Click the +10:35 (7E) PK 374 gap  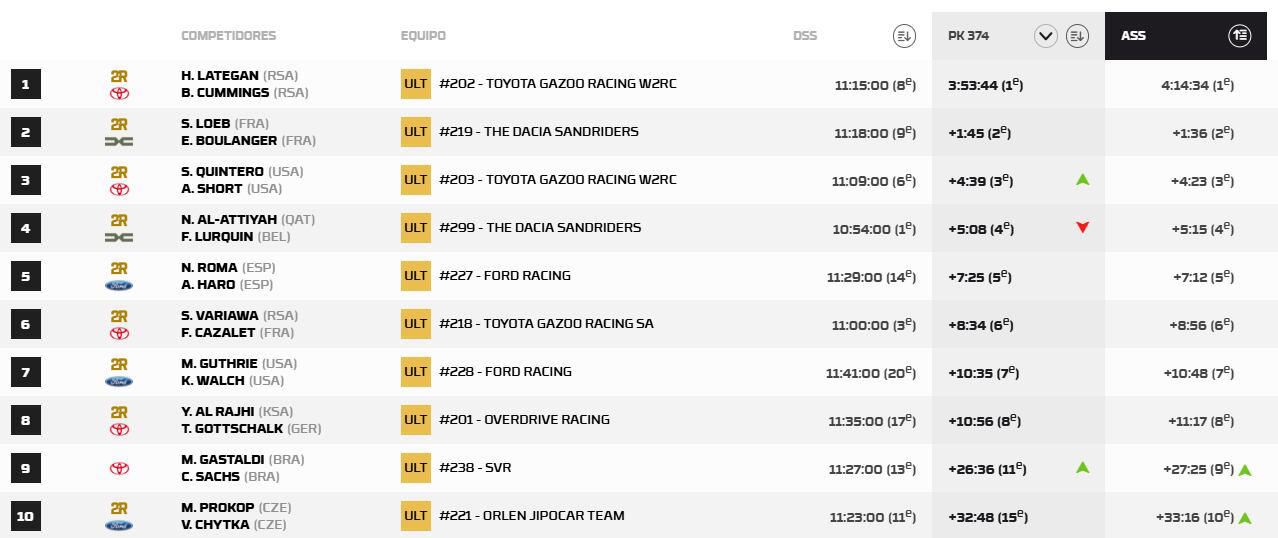pos(983,373)
